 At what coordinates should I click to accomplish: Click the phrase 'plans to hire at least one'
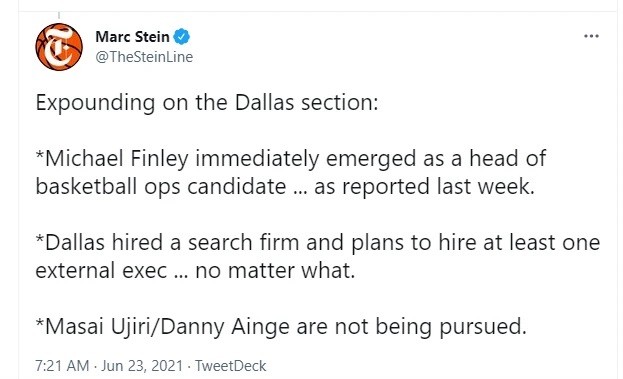[x=475, y=242]
